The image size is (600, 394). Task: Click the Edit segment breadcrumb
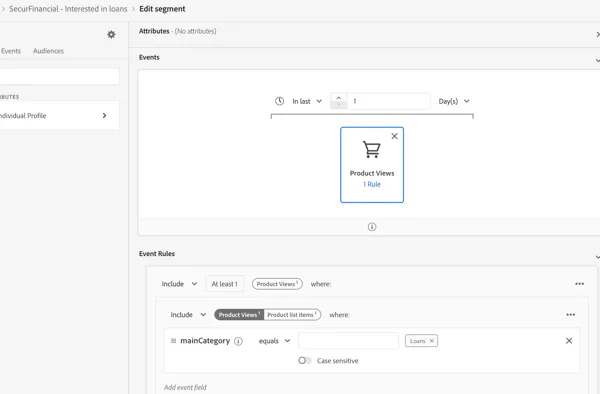pos(162,9)
